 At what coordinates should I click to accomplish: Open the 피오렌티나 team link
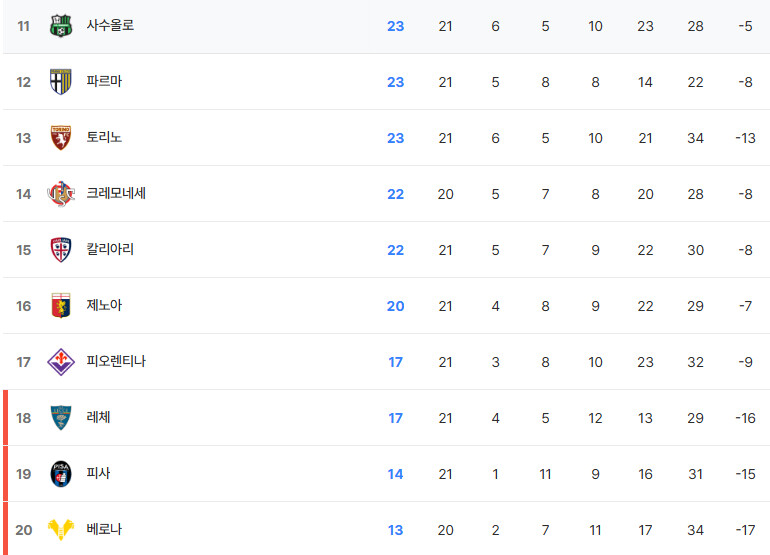(116, 362)
